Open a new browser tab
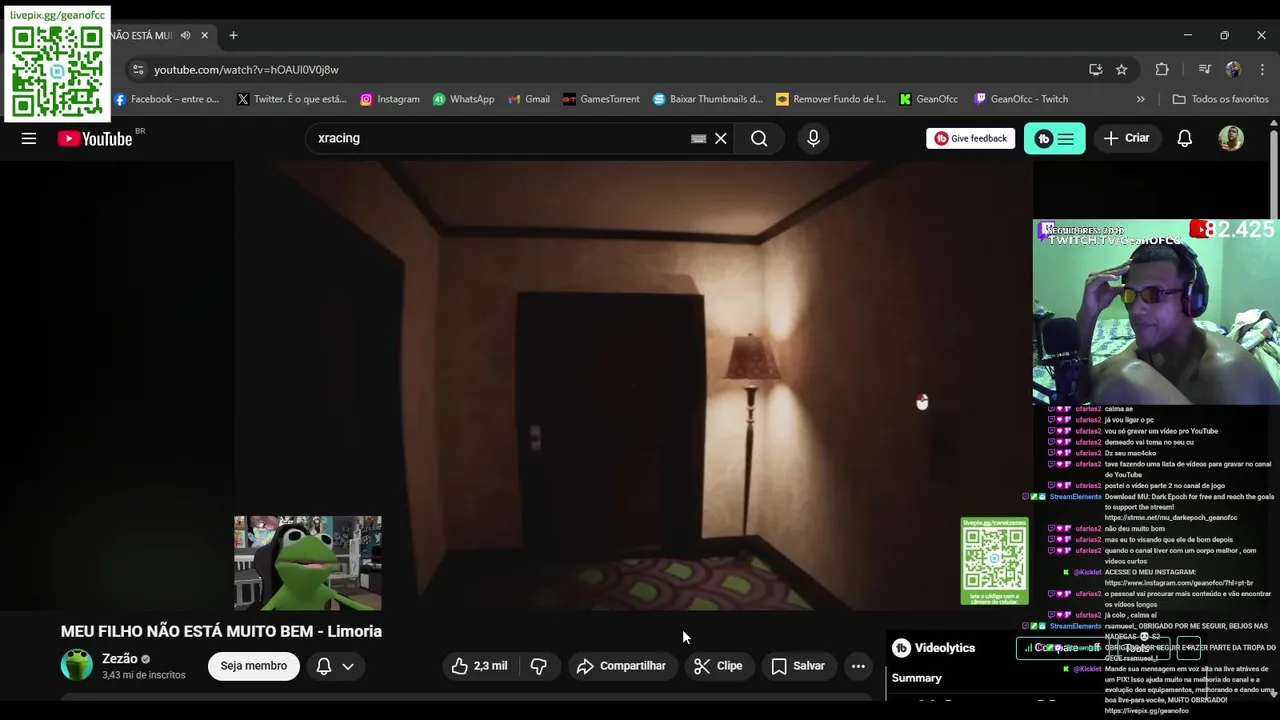1280x720 pixels. pyautogui.click(x=233, y=35)
